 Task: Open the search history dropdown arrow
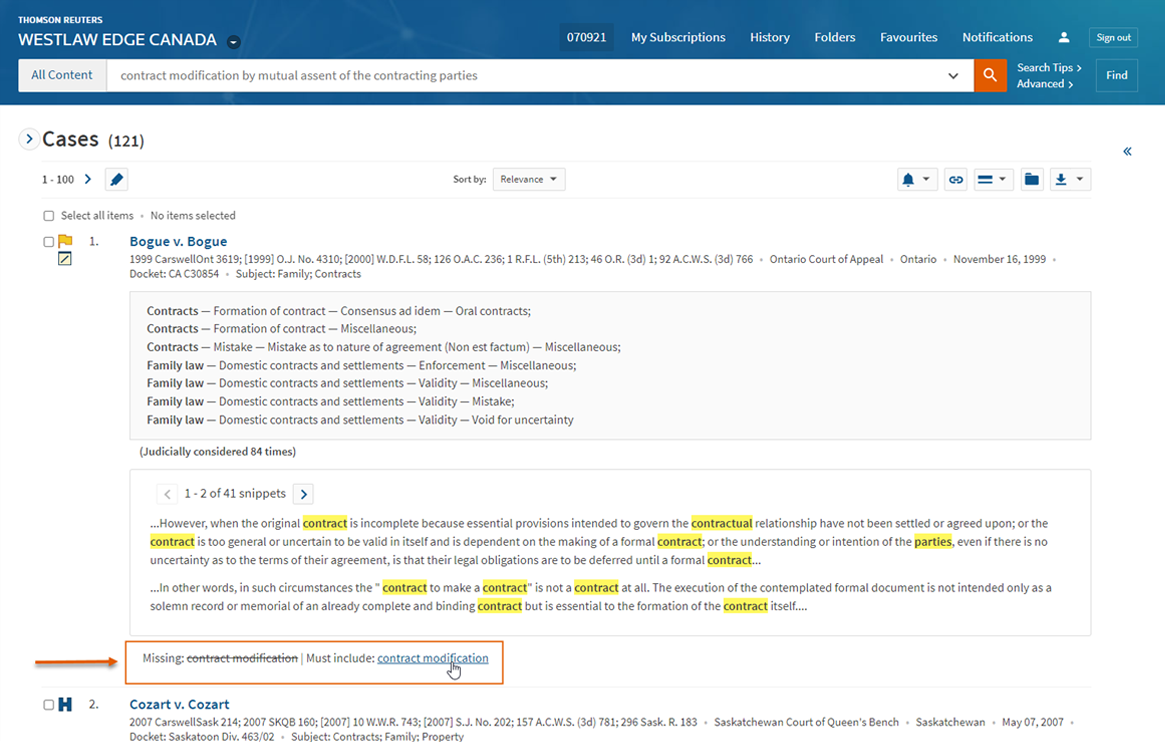tap(953, 76)
